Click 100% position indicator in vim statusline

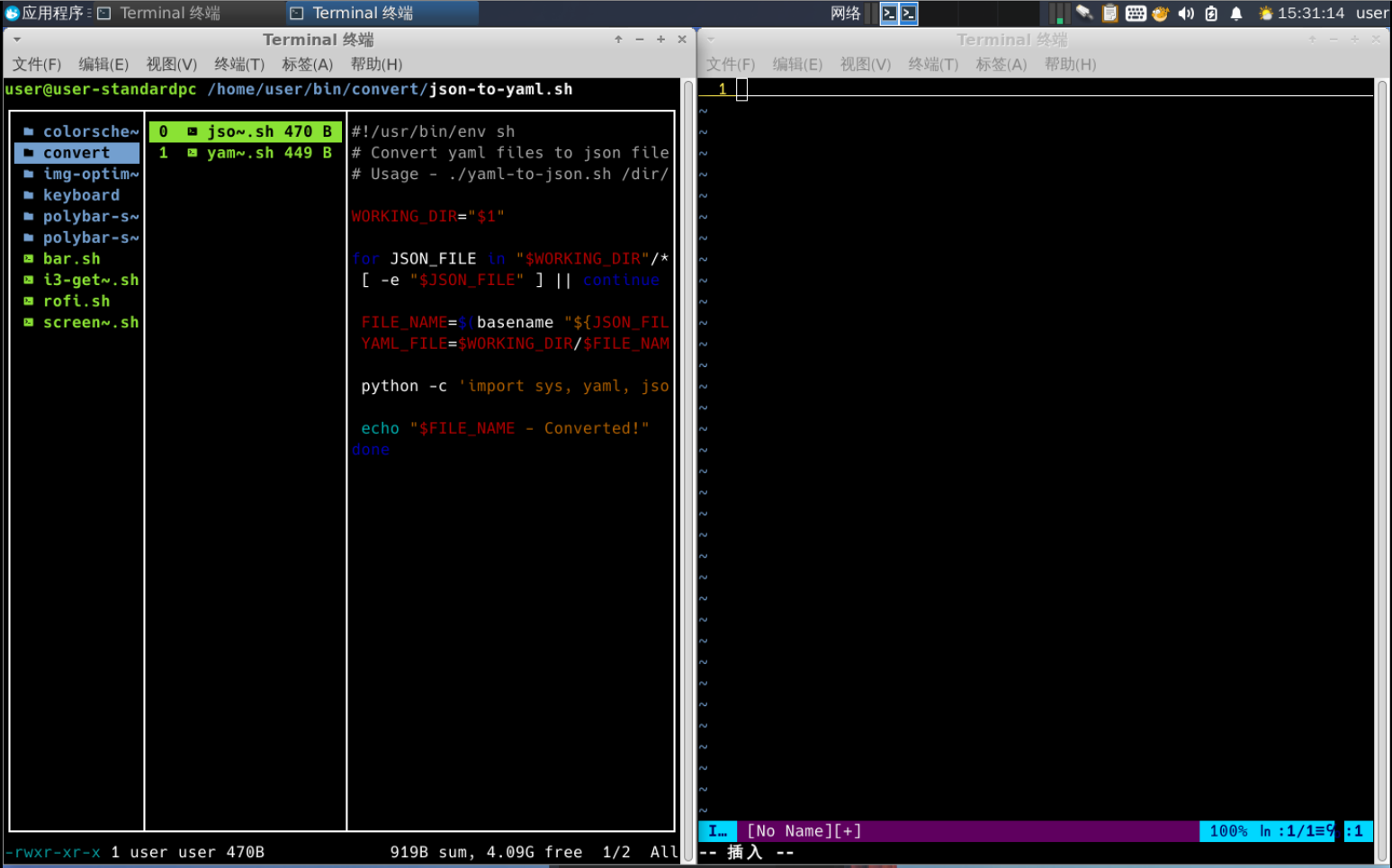pyautogui.click(x=1228, y=831)
